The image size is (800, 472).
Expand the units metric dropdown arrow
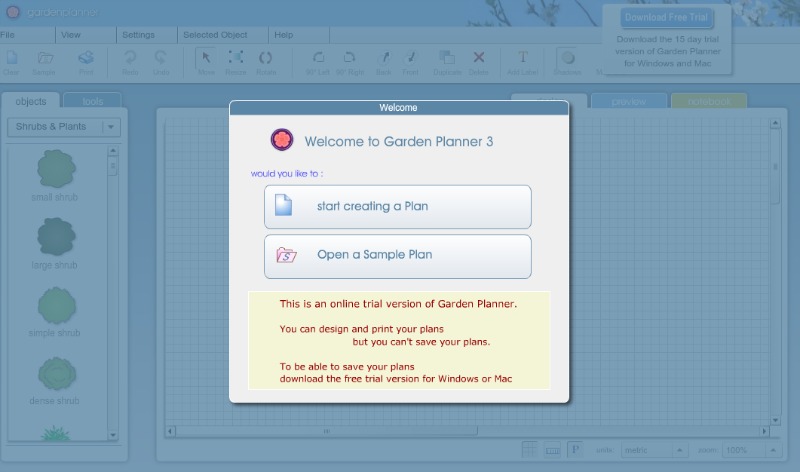click(679, 450)
